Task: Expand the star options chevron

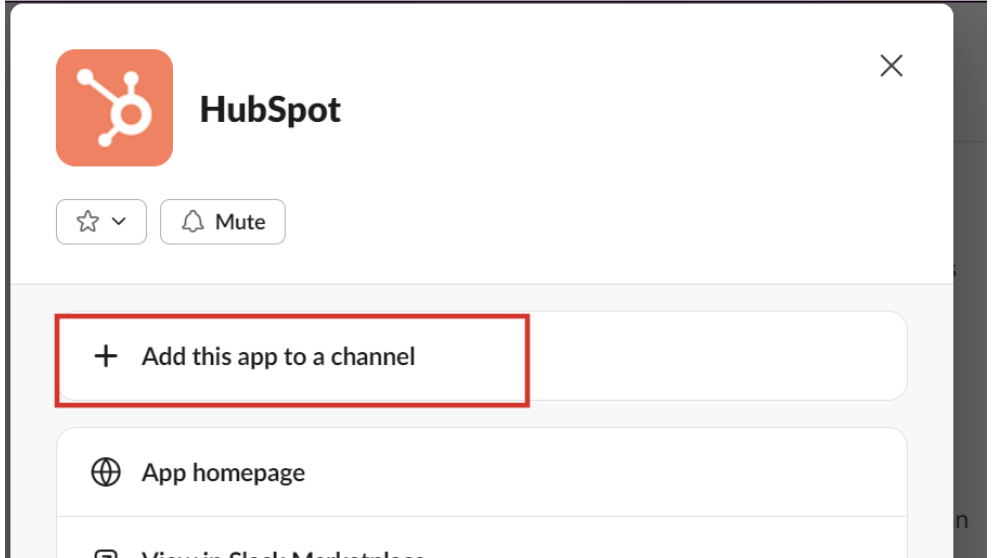Action: [x=119, y=222]
